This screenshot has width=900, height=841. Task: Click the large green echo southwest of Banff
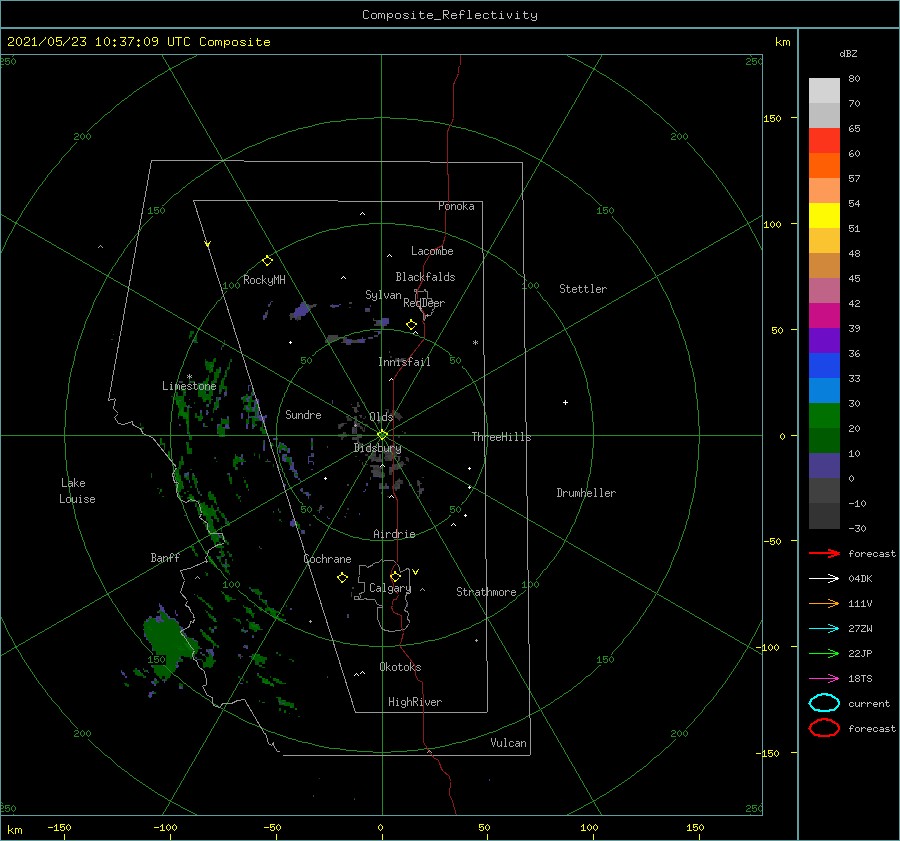(168, 641)
